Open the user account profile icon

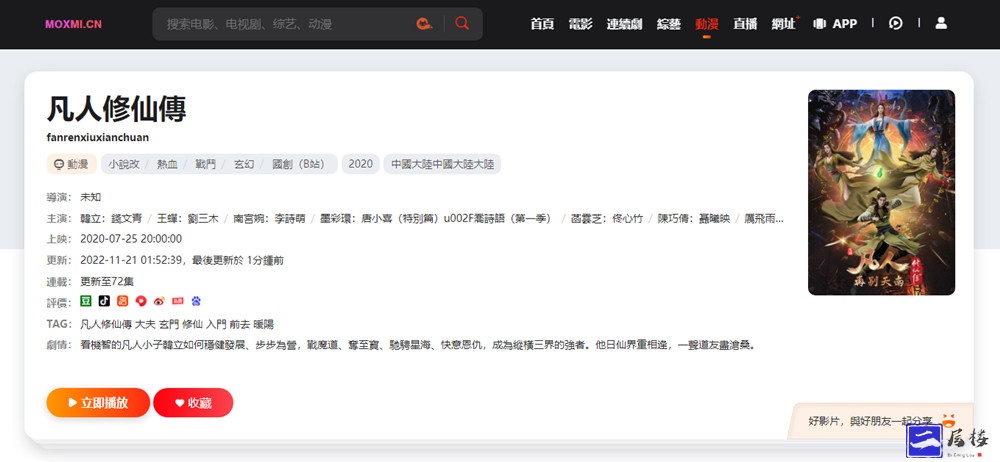940,23
